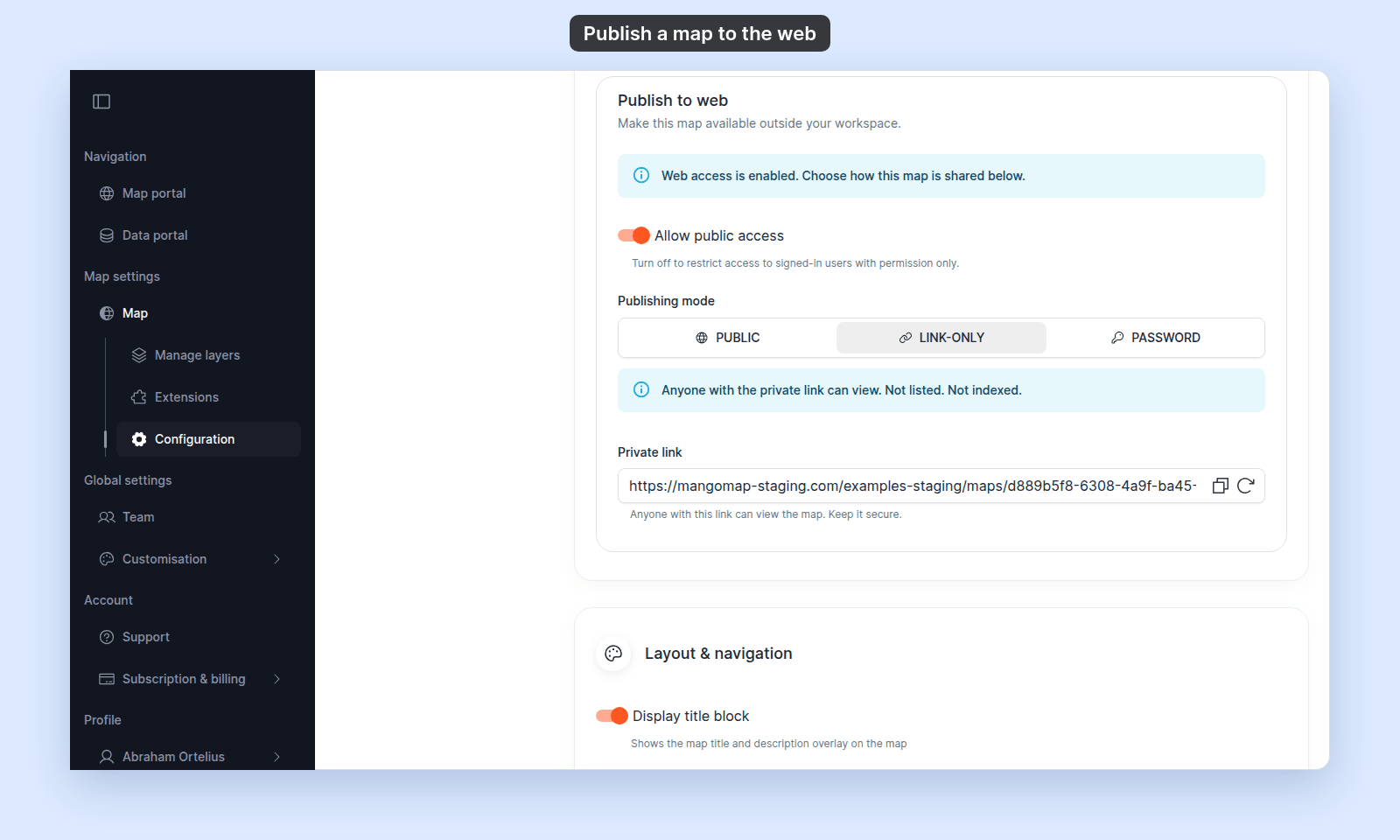Toggle Display title block switch

pyautogui.click(x=612, y=716)
